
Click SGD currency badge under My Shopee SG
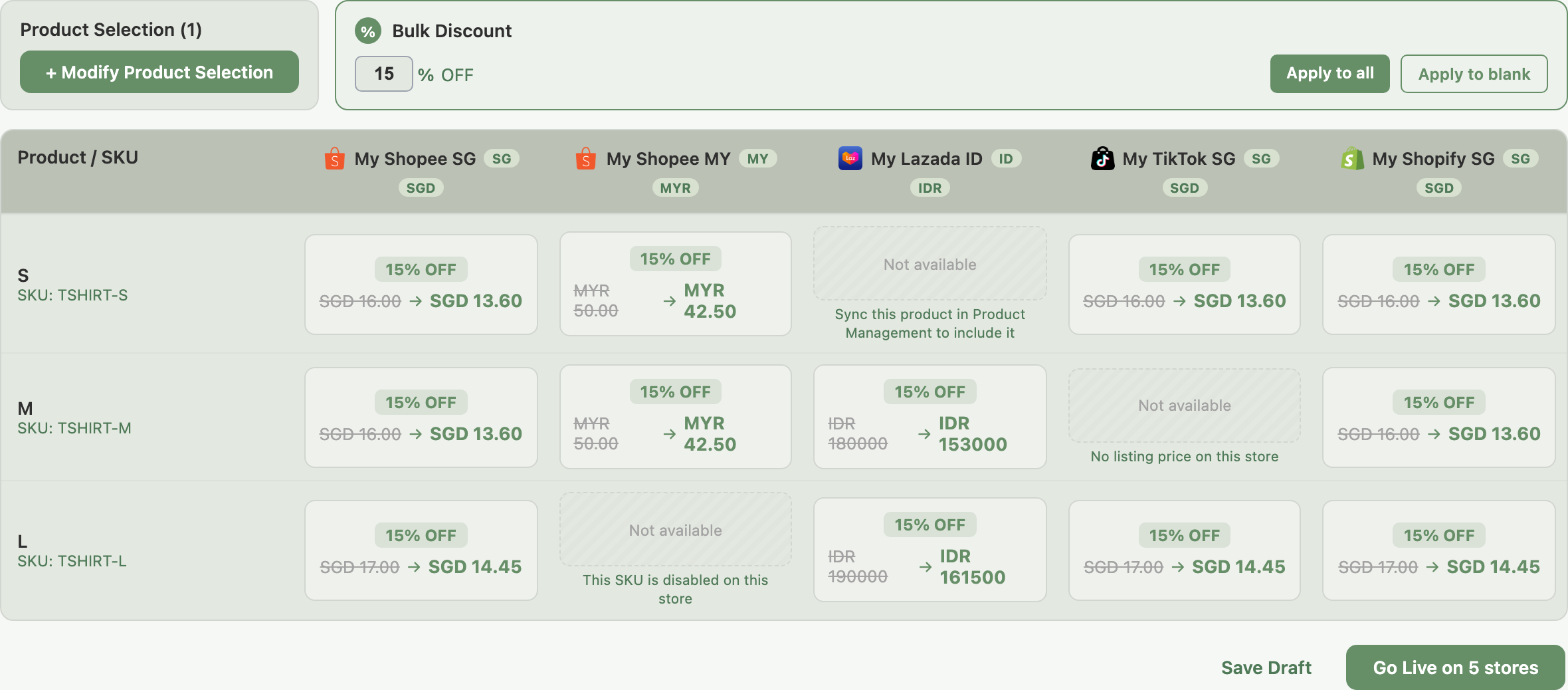click(421, 188)
